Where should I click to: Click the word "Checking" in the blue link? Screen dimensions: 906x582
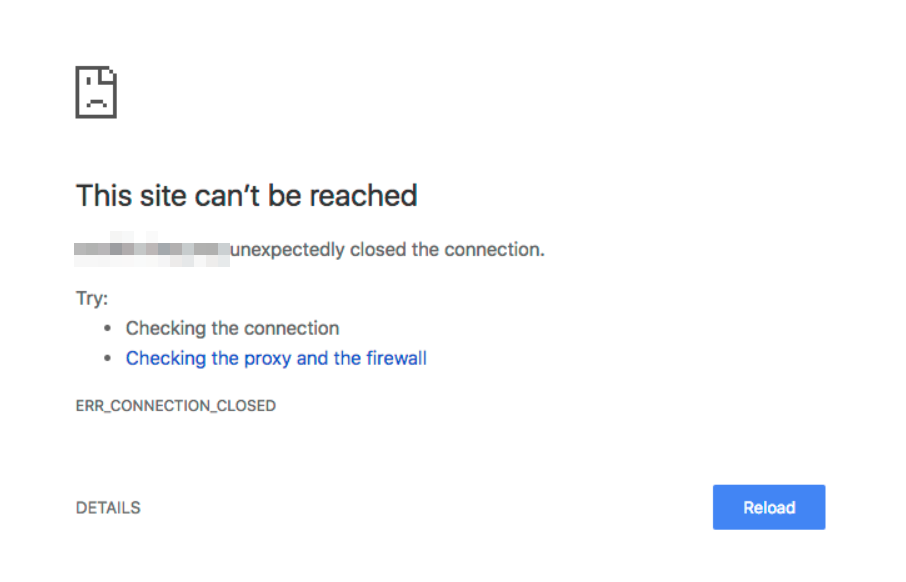click(166, 358)
